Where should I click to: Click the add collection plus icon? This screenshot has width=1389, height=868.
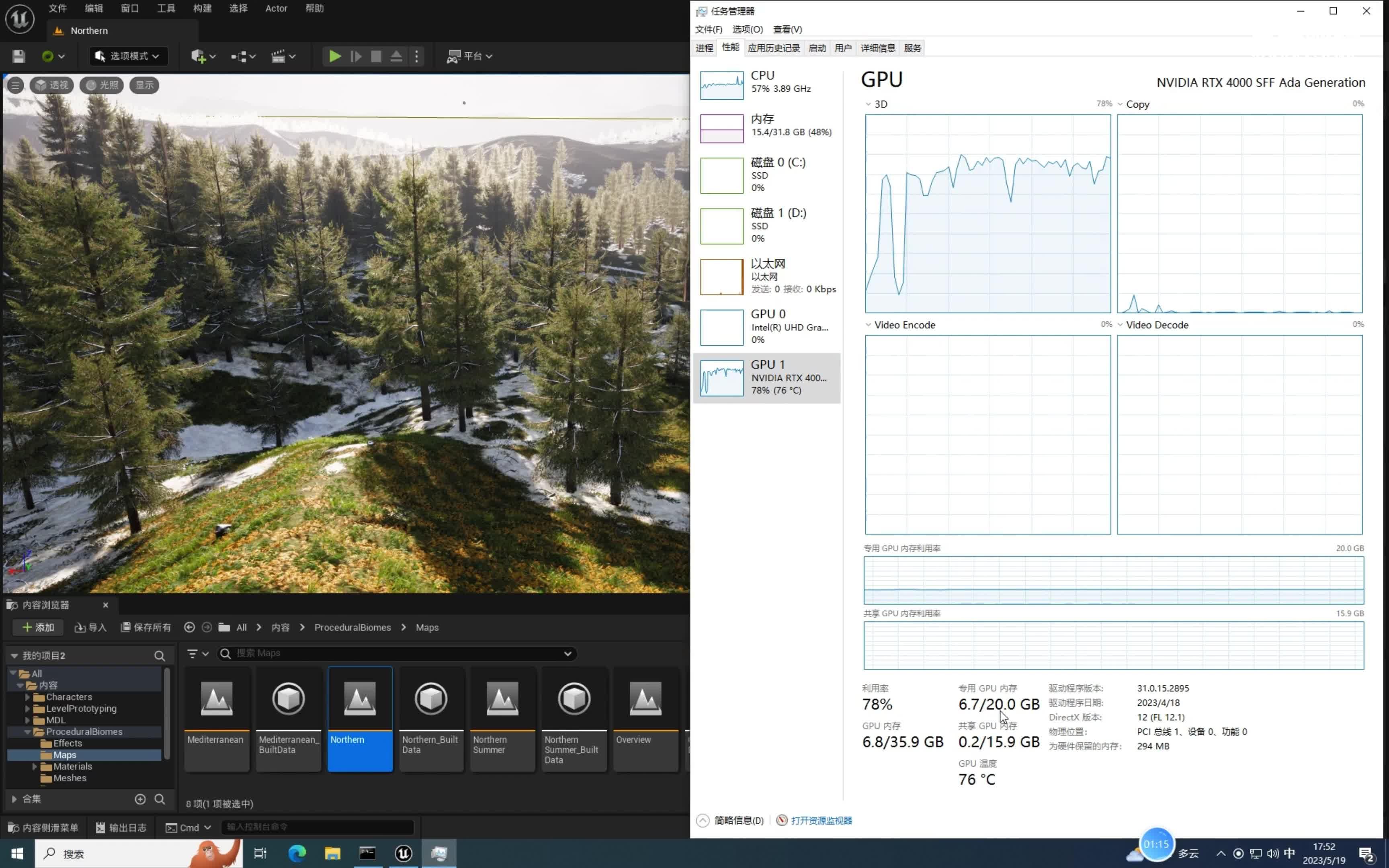click(x=140, y=799)
